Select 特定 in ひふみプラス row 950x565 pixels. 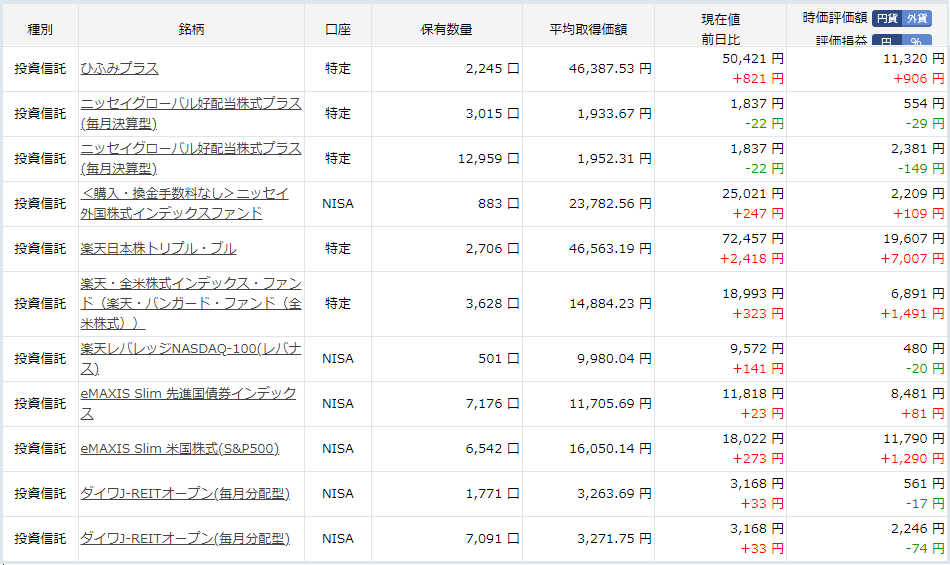[x=337, y=68]
